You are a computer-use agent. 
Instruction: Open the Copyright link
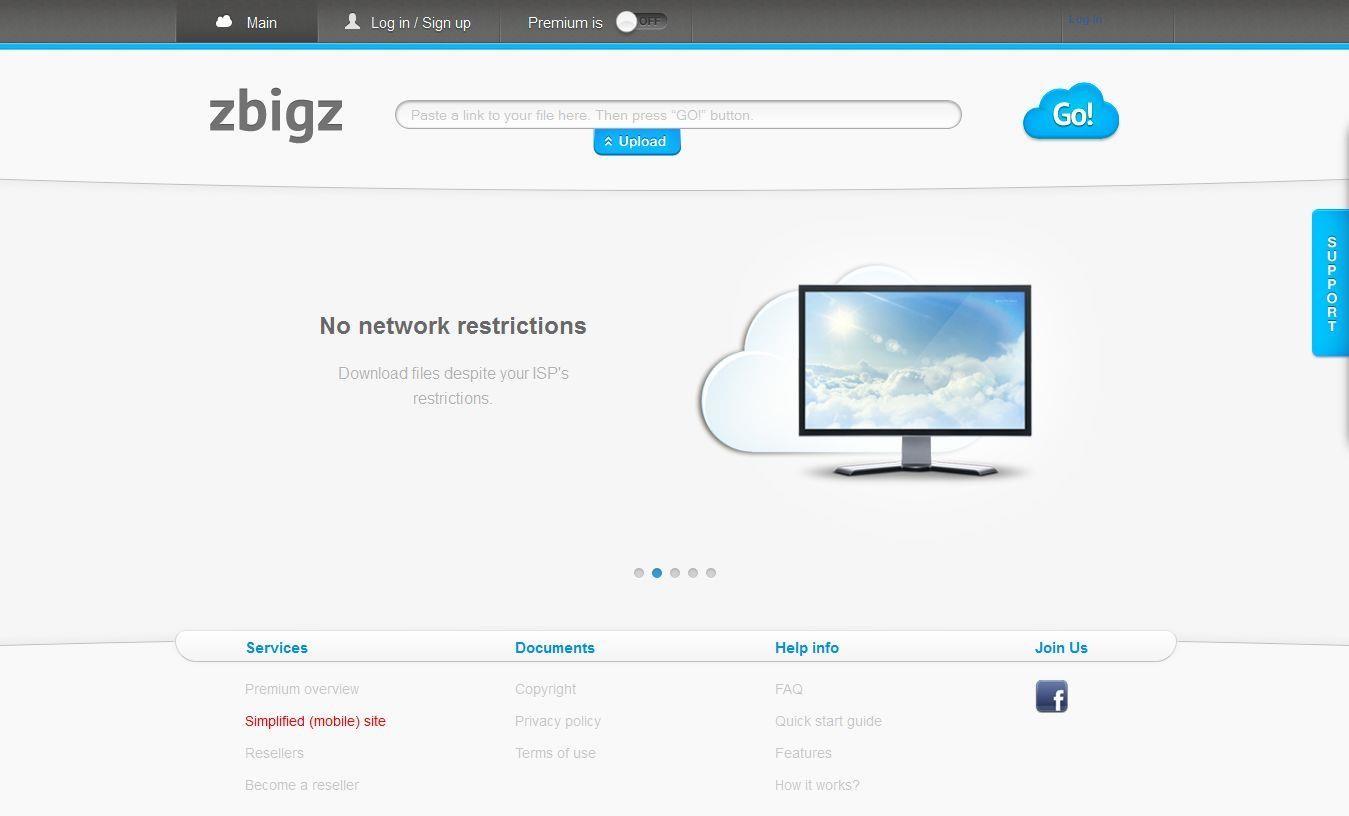click(x=545, y=689)
